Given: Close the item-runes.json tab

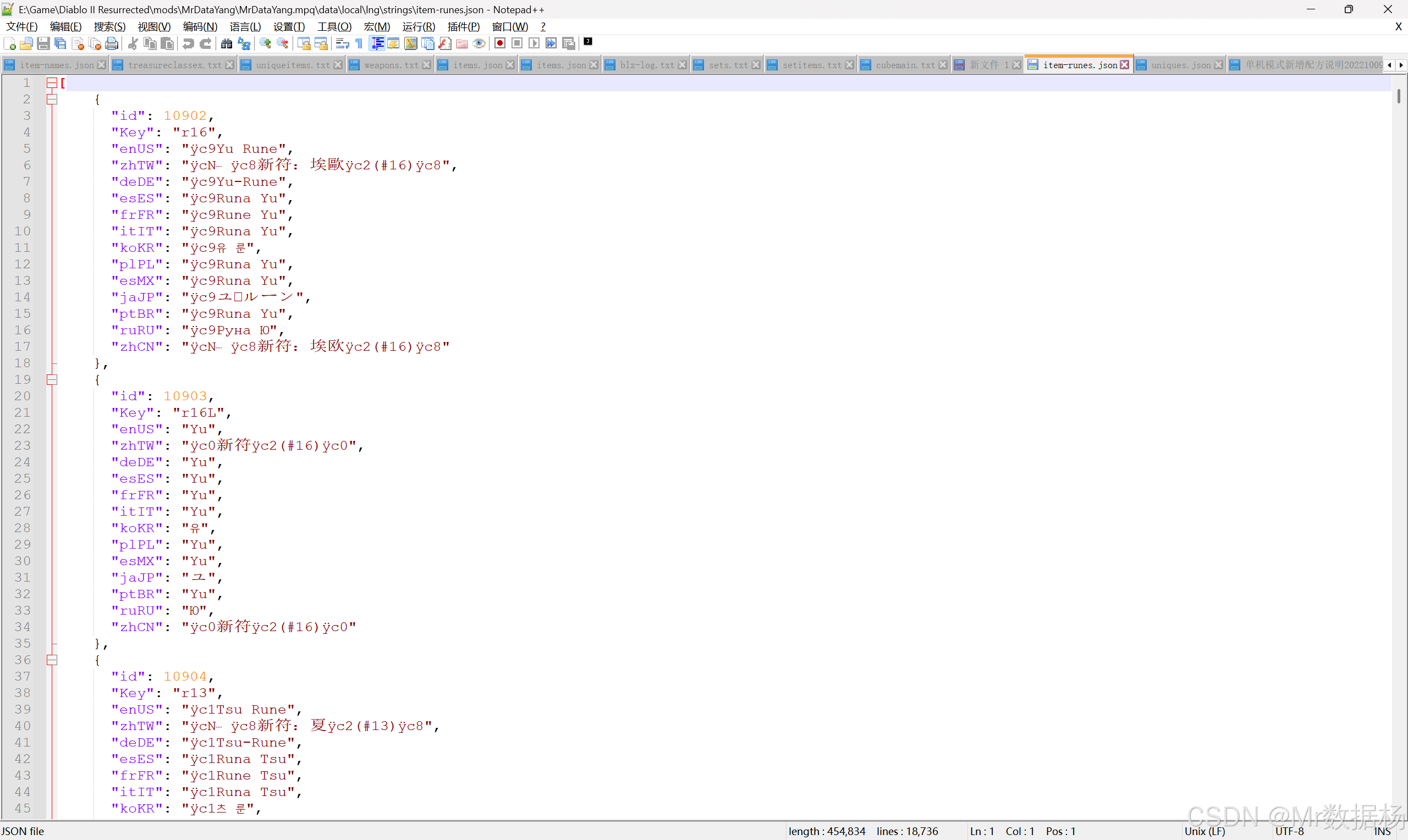Looking at the screenshot, I should click(x=1124, y=65).
